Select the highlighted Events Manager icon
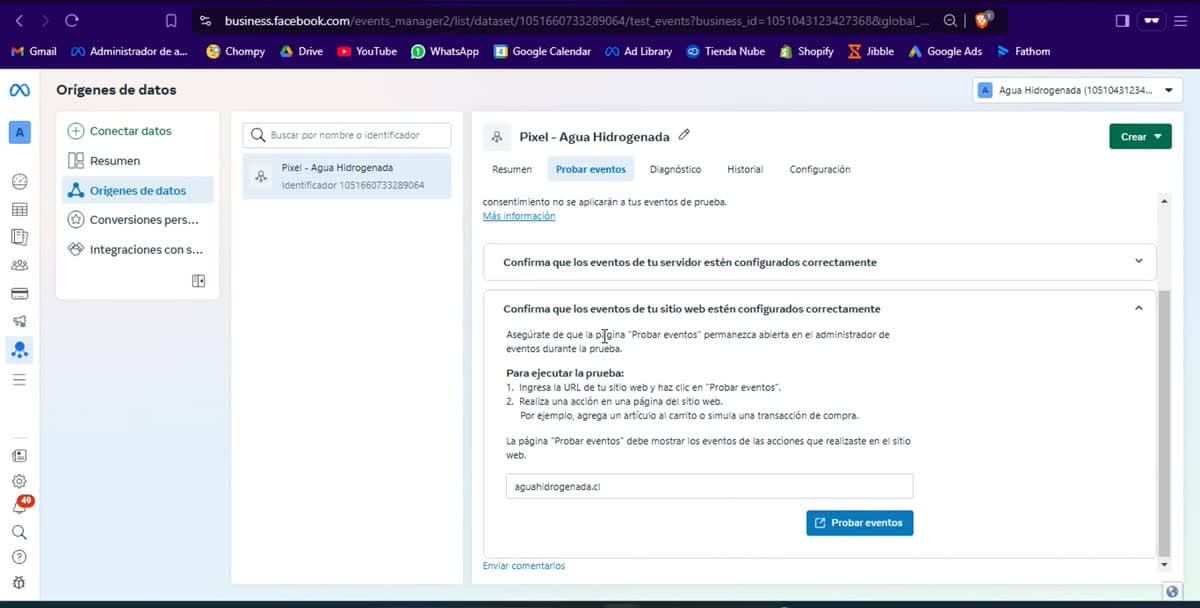The image size is (1200, 608). [19, 350]
